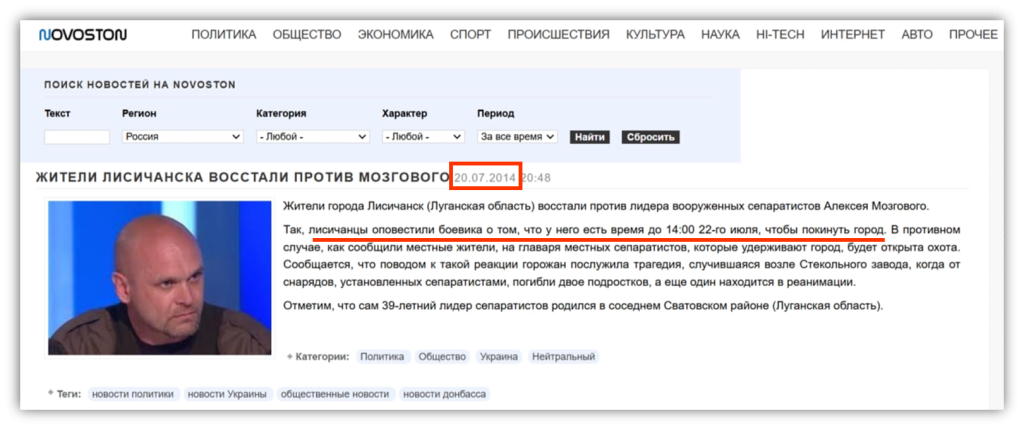
Task: Open the HI-TECH section
Action: pyautogui.click(x=780, y=35)
